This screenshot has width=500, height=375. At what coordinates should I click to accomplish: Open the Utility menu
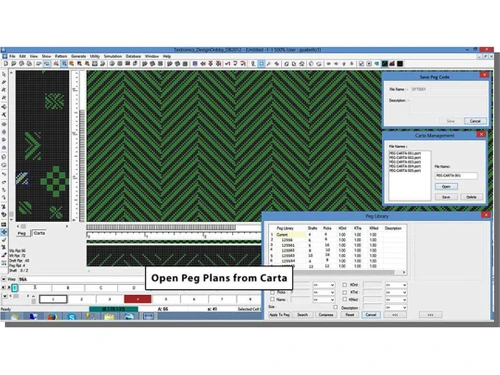click(x=95, y=56)
